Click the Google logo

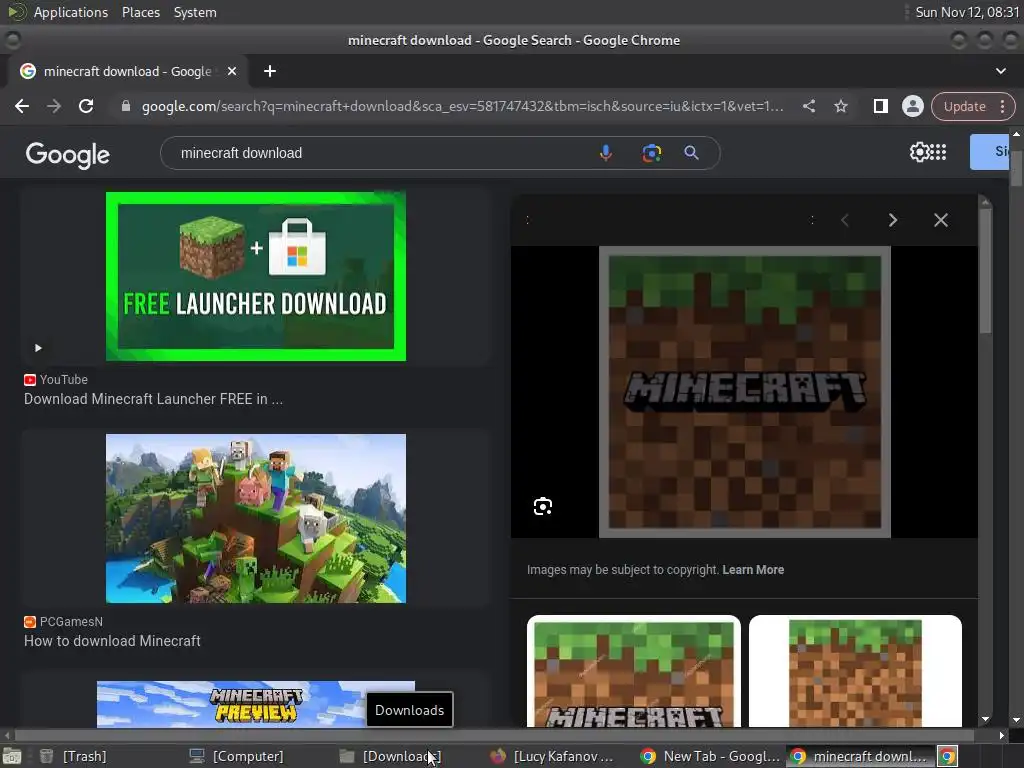click(x=68, y=155)
